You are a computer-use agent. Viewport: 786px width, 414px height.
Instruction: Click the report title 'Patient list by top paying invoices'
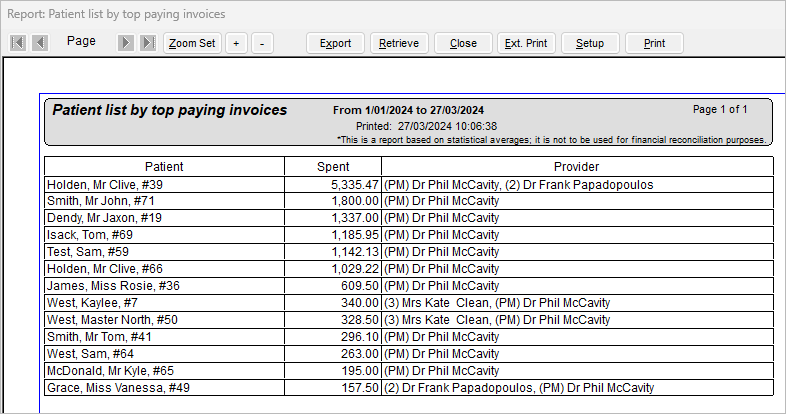tap(170, 110)
